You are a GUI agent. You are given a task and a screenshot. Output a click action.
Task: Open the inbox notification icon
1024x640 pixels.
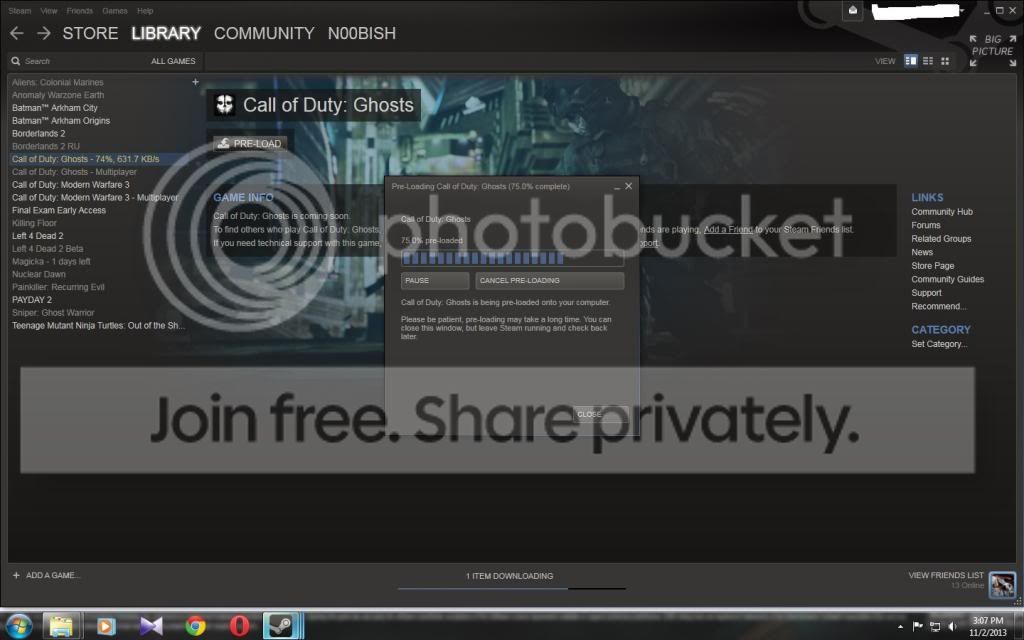(852, 10)
